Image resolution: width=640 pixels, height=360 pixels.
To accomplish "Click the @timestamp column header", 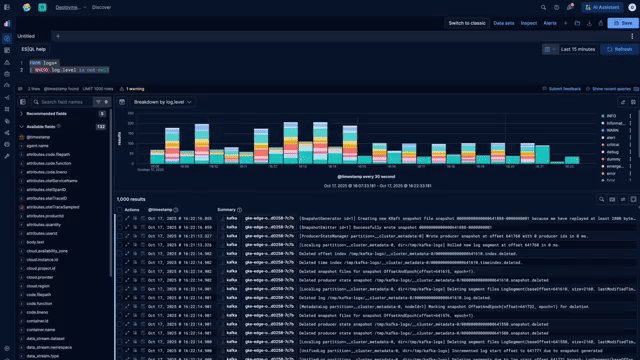I will (160, 210).
